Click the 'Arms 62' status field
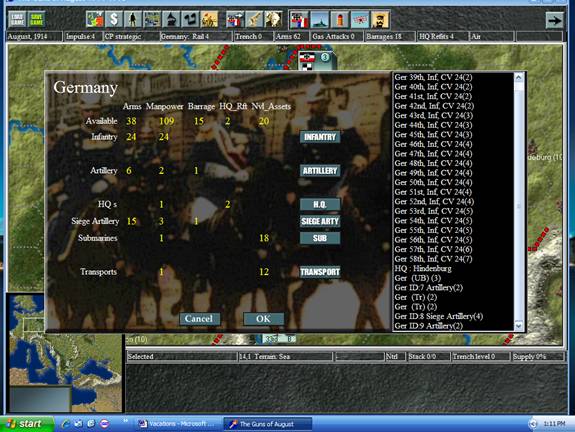Screen dimensions: 575x432 [x=291, y=37]
